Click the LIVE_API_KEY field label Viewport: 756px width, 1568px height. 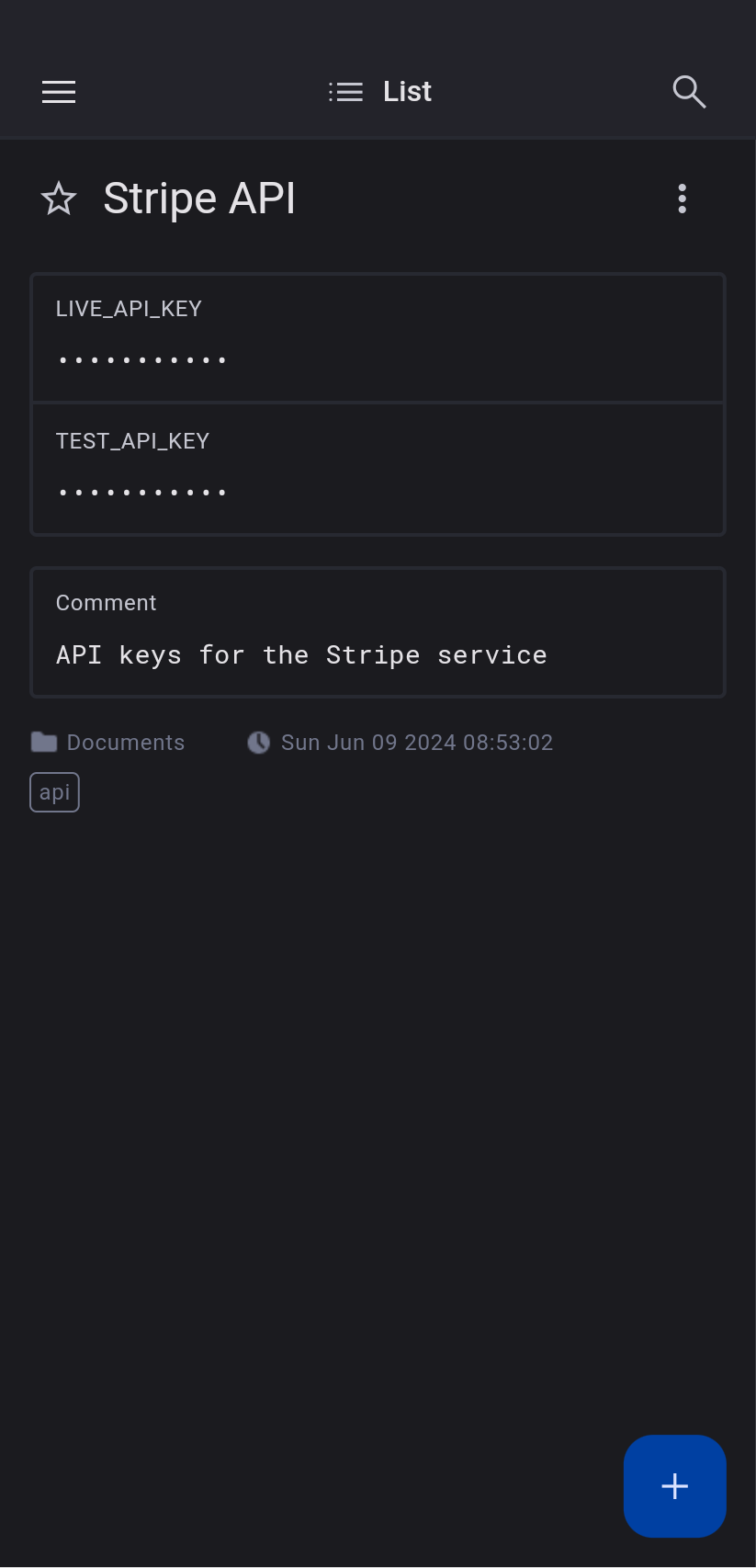129,309
